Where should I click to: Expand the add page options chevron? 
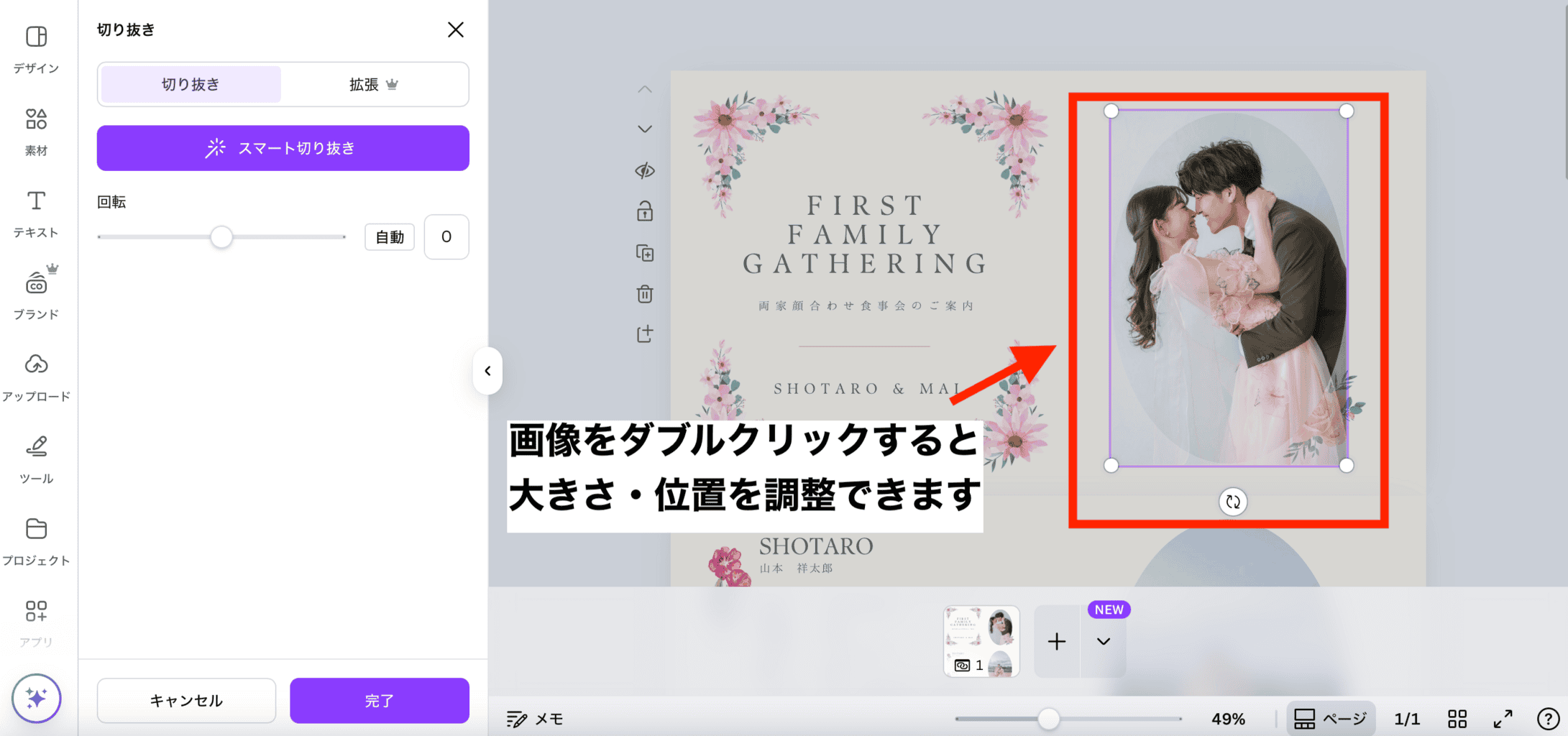[1103, 641]
